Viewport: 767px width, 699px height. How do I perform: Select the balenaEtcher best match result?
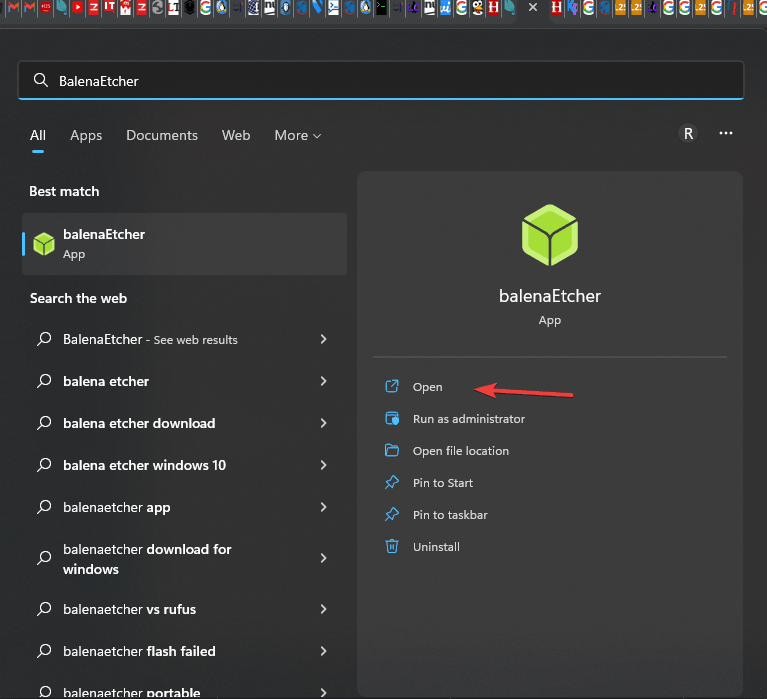click(185, 244)
